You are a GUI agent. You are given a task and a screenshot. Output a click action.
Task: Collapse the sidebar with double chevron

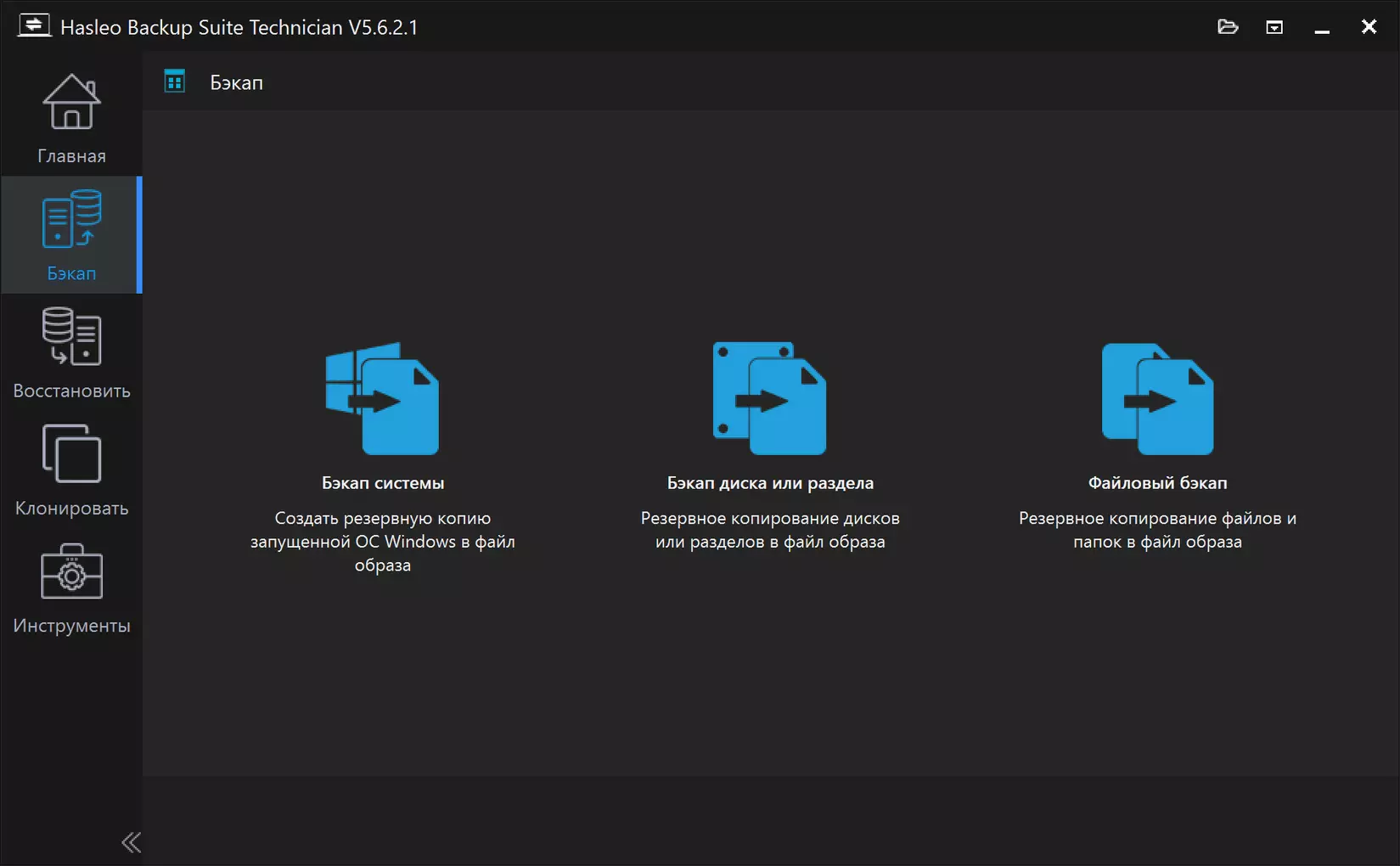coord(131,842)
